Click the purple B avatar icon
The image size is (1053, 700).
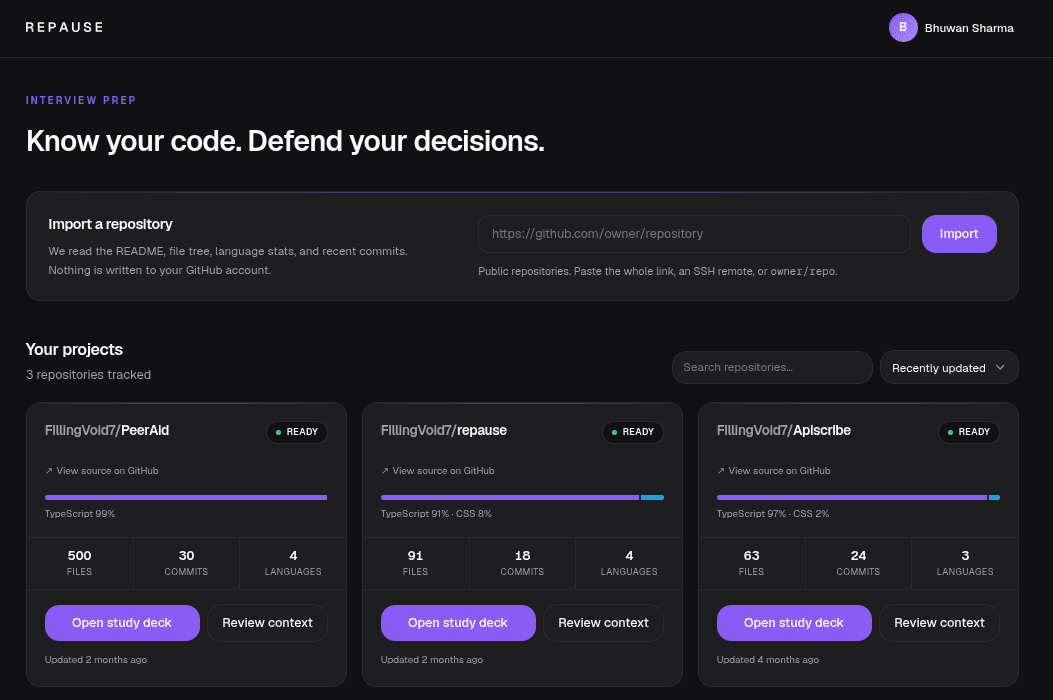(903, 28)
